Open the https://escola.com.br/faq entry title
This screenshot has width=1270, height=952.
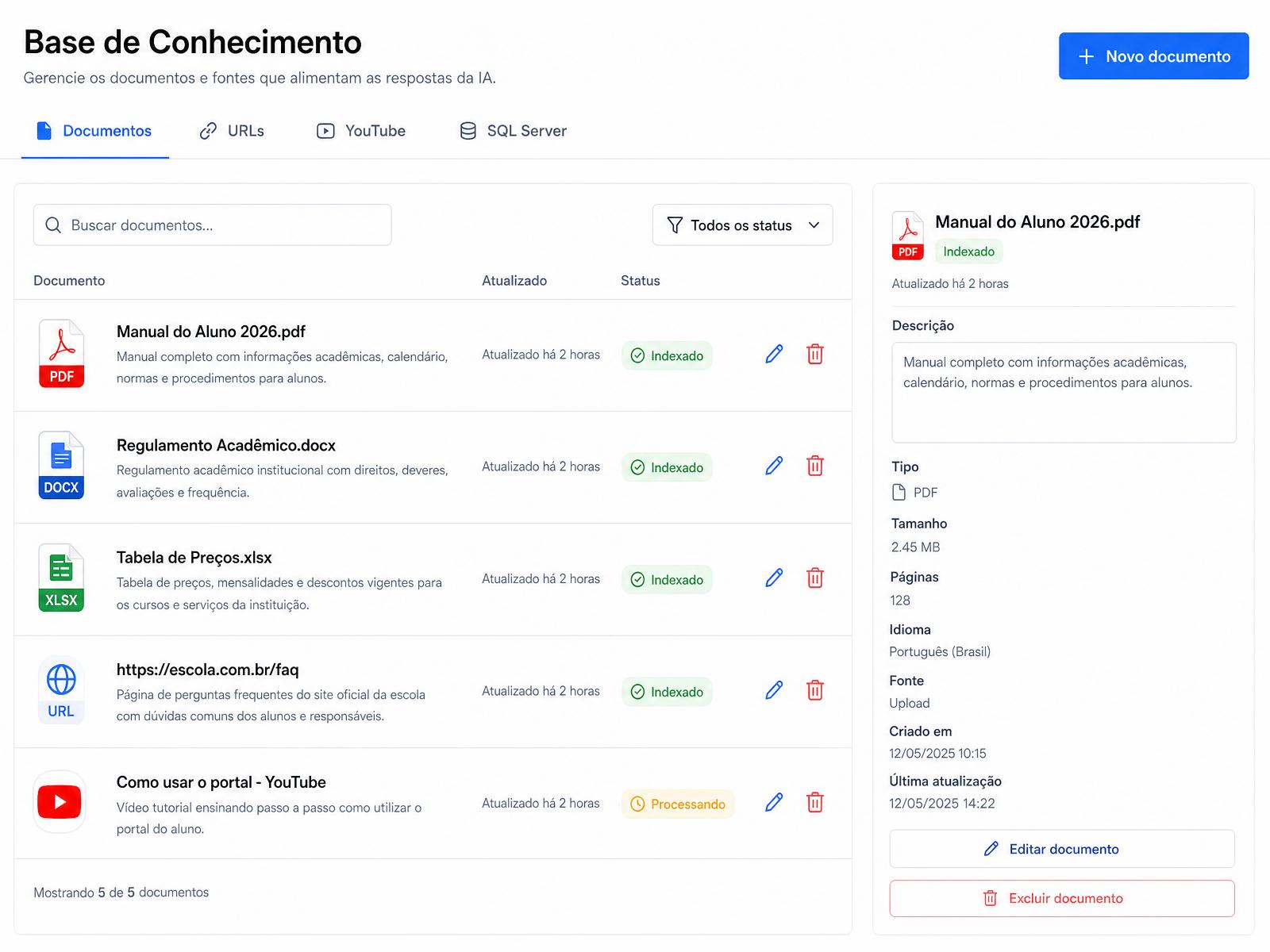(x=208, y=670)
